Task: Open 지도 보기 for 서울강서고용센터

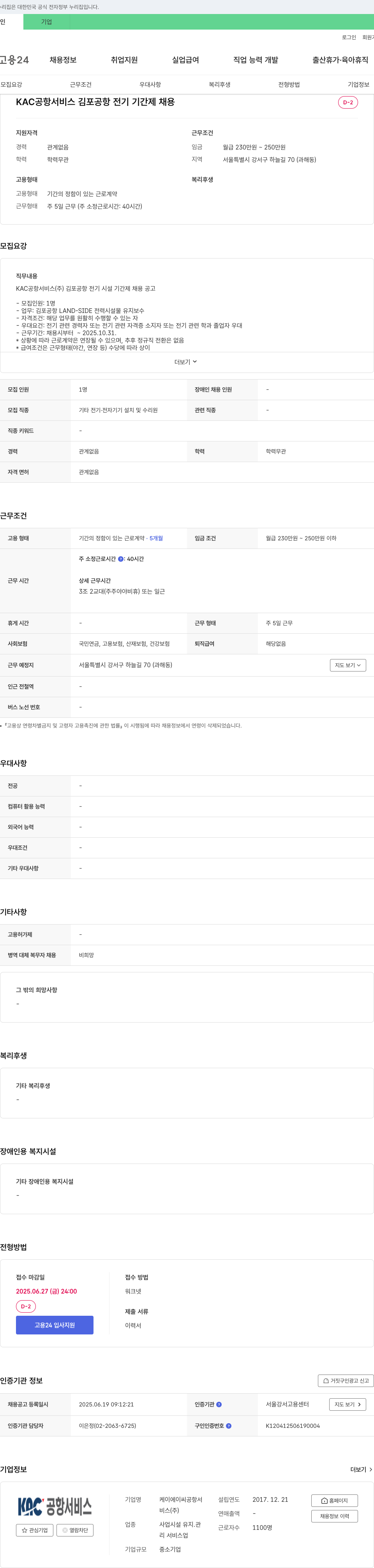Action: pos(348,1404)
